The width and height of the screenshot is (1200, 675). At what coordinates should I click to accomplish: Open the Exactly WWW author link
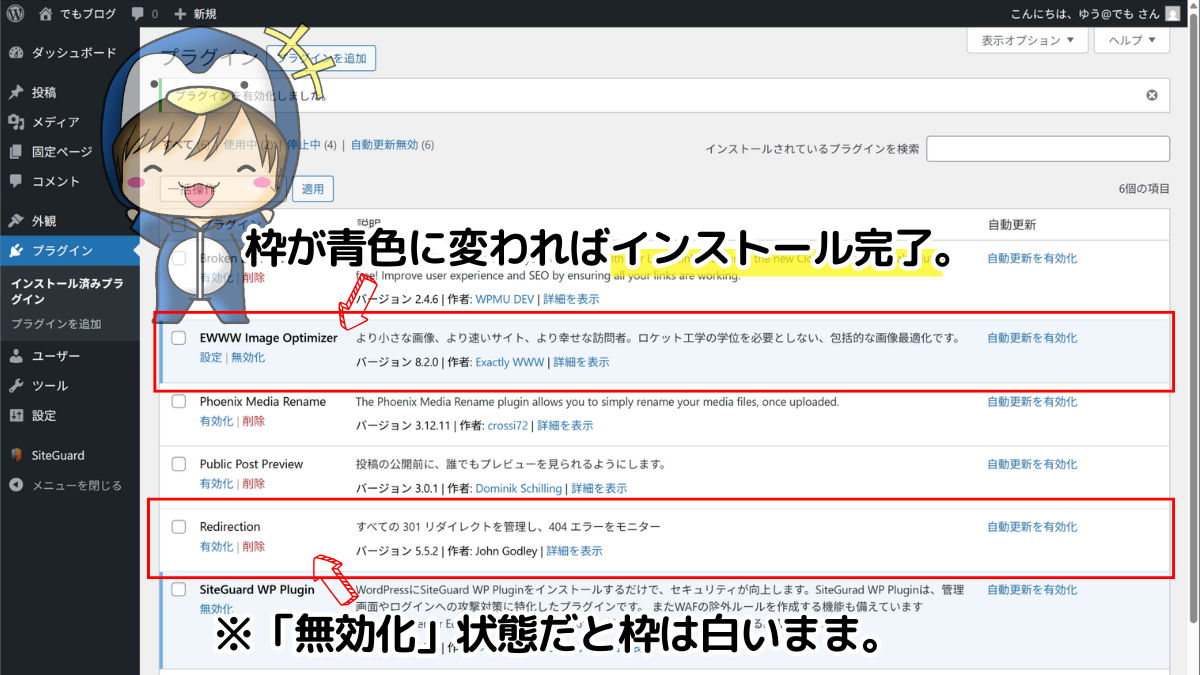[510, 362]
